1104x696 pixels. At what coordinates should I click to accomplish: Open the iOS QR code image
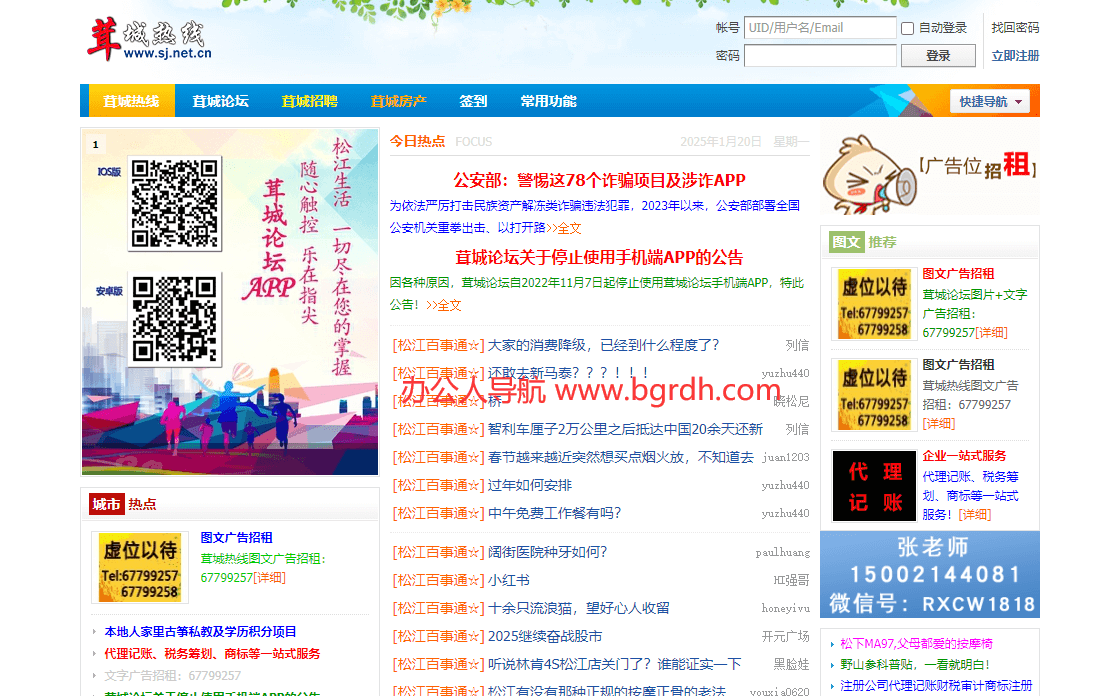coord(175,204)
